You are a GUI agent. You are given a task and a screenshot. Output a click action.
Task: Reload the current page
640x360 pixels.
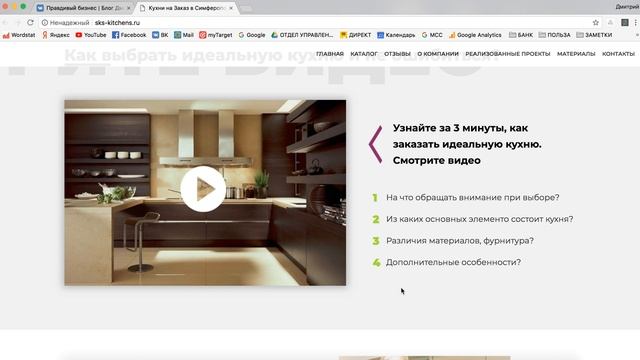(31, 22)
